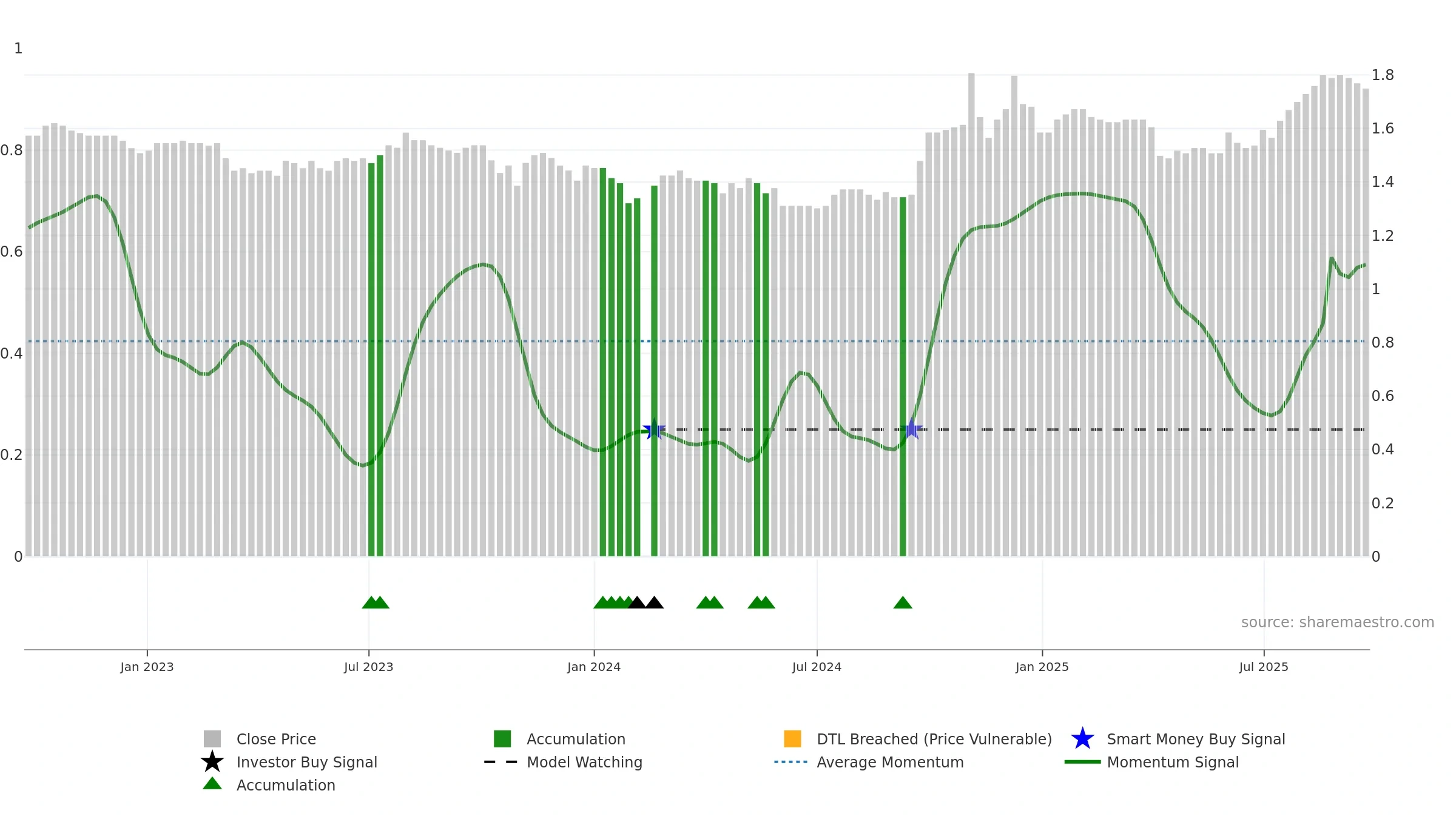Click the blue star marker near Sep 2024

tap(911, 429)
